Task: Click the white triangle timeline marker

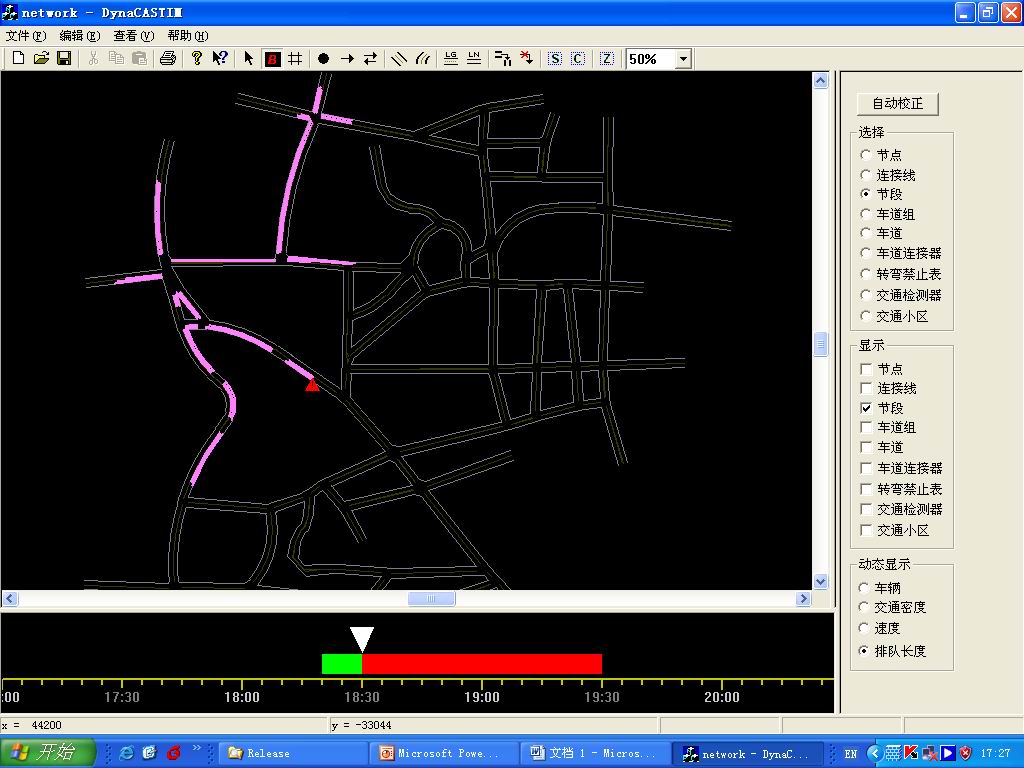Action: click(362, 639)
